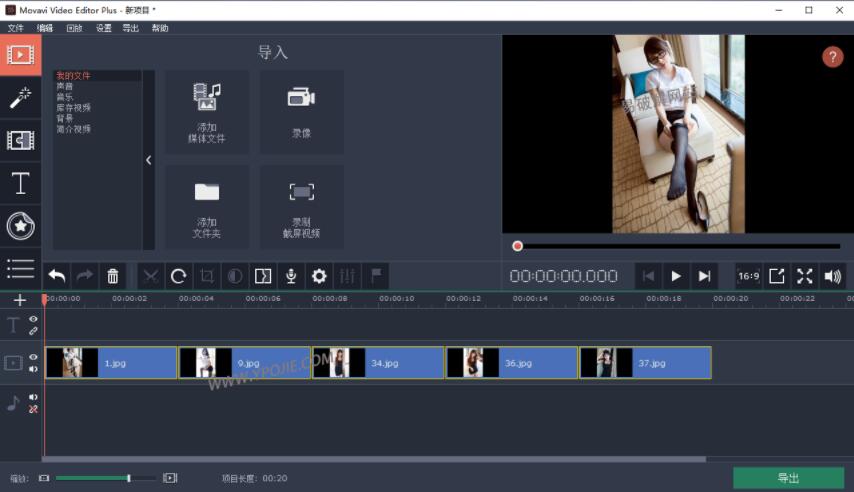Add a track with plus icon
This screenshot has width=854, height=492.
point(20,300)
